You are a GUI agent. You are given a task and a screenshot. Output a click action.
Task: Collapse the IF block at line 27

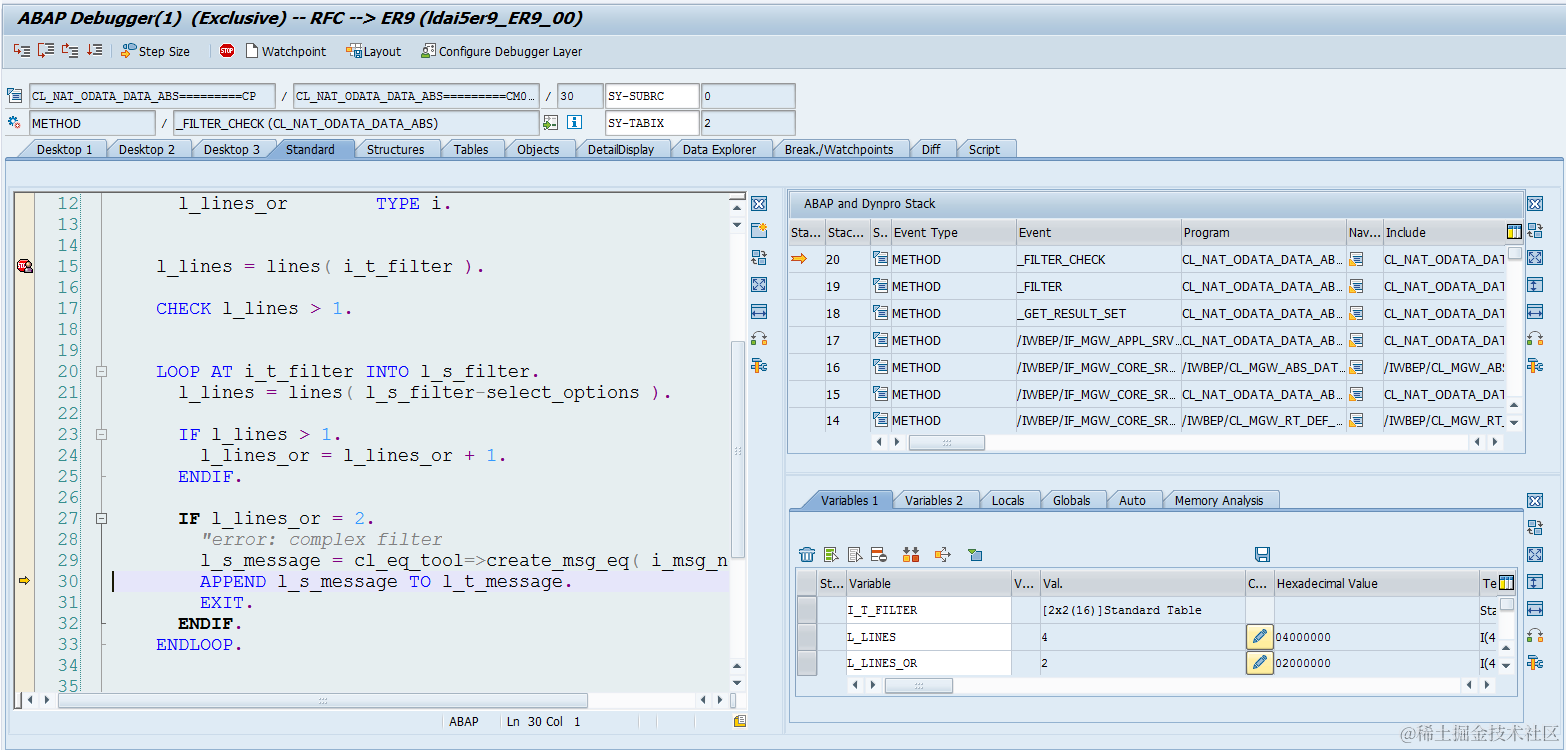[x=101, y=518]
